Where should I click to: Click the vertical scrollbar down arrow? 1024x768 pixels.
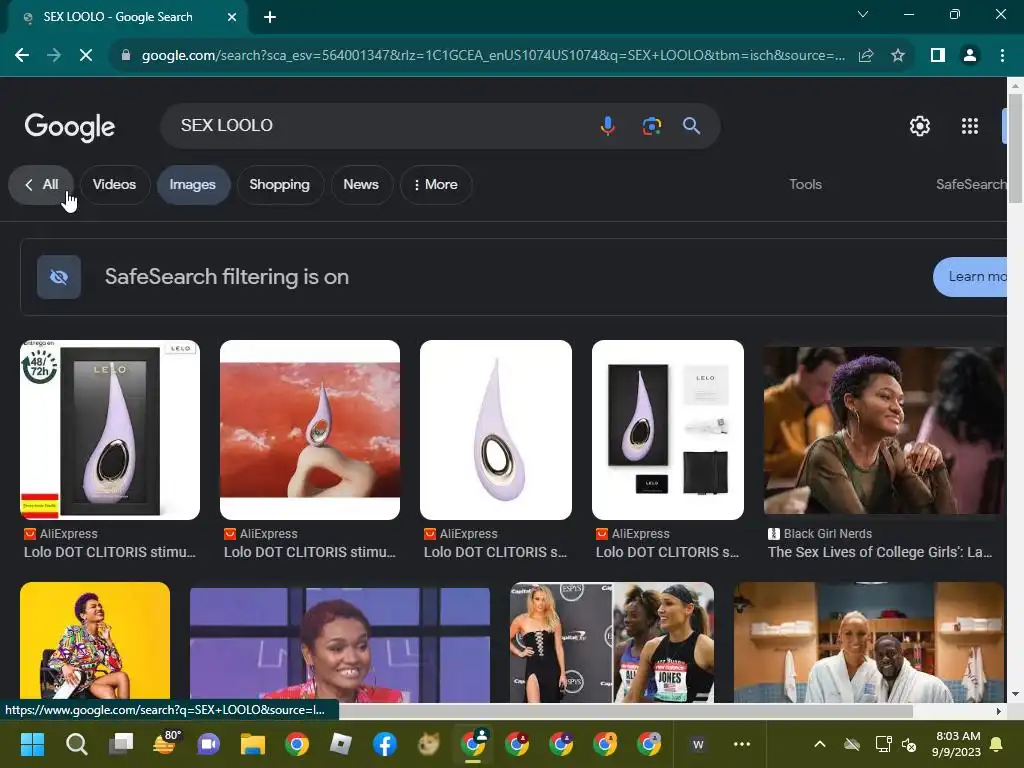pos(1015,695)
